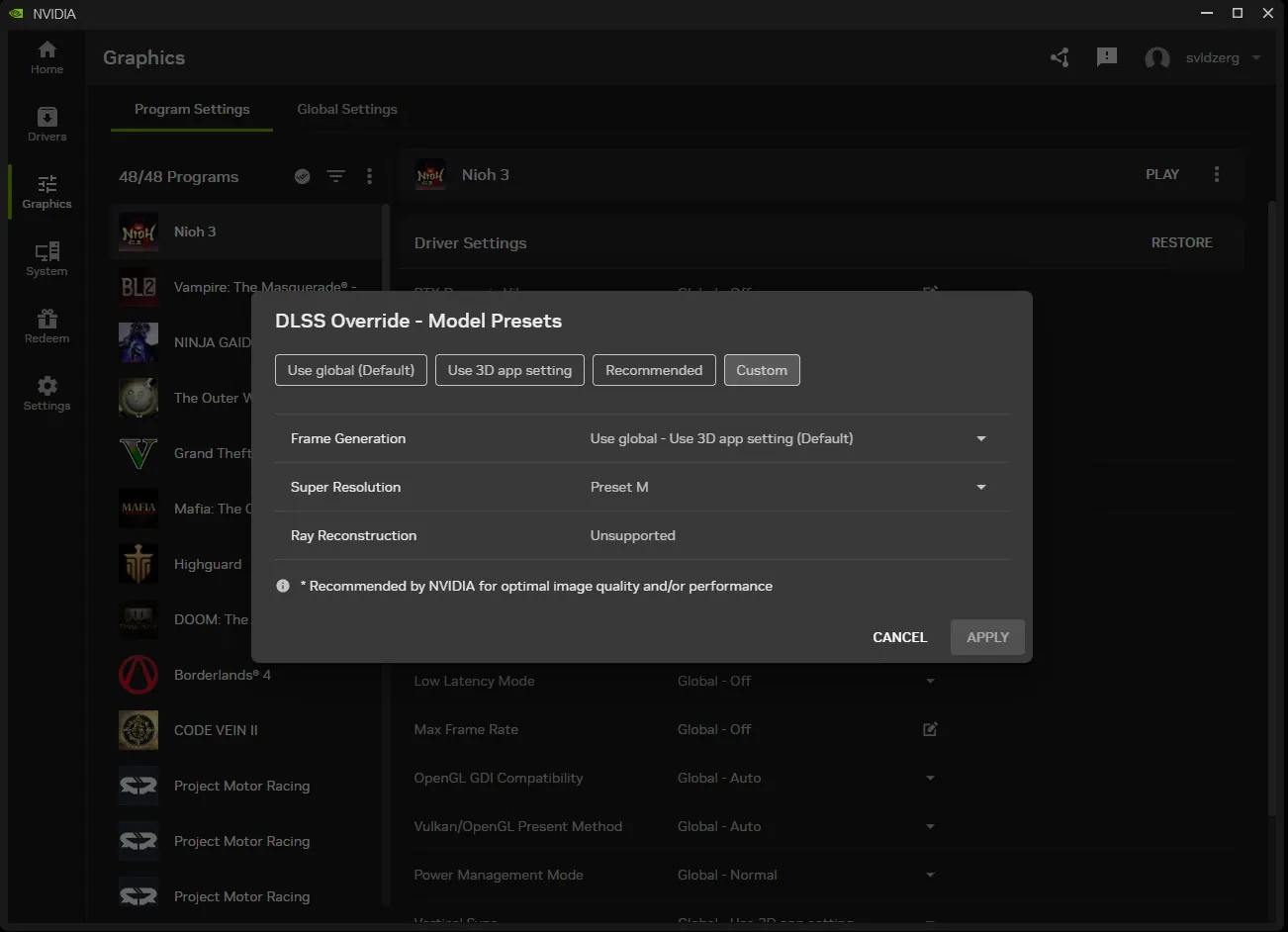
Task: Click the driver settings panel scrollbar
Action: [1272, 509]
